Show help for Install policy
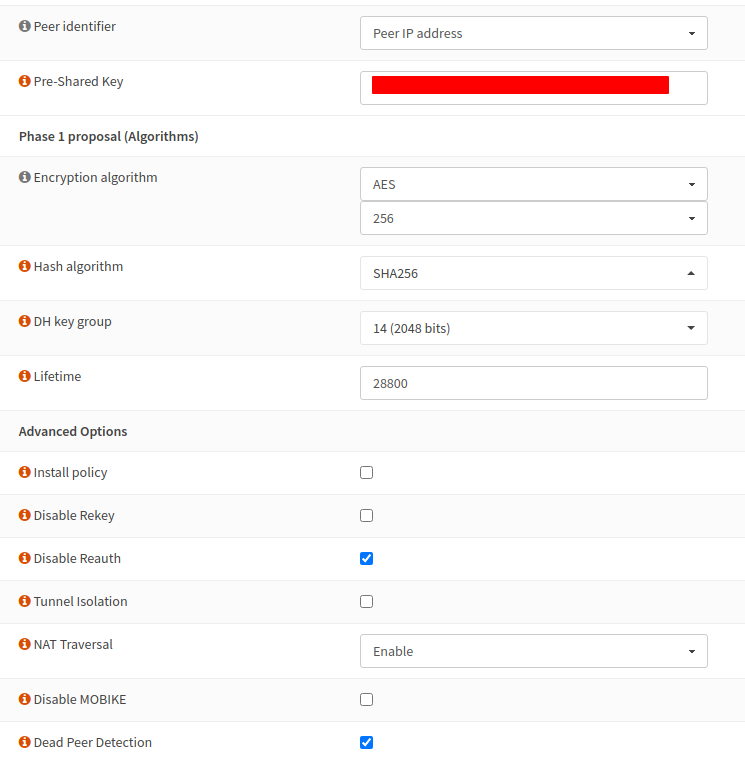The image size is (745, 769). [25, 472]
